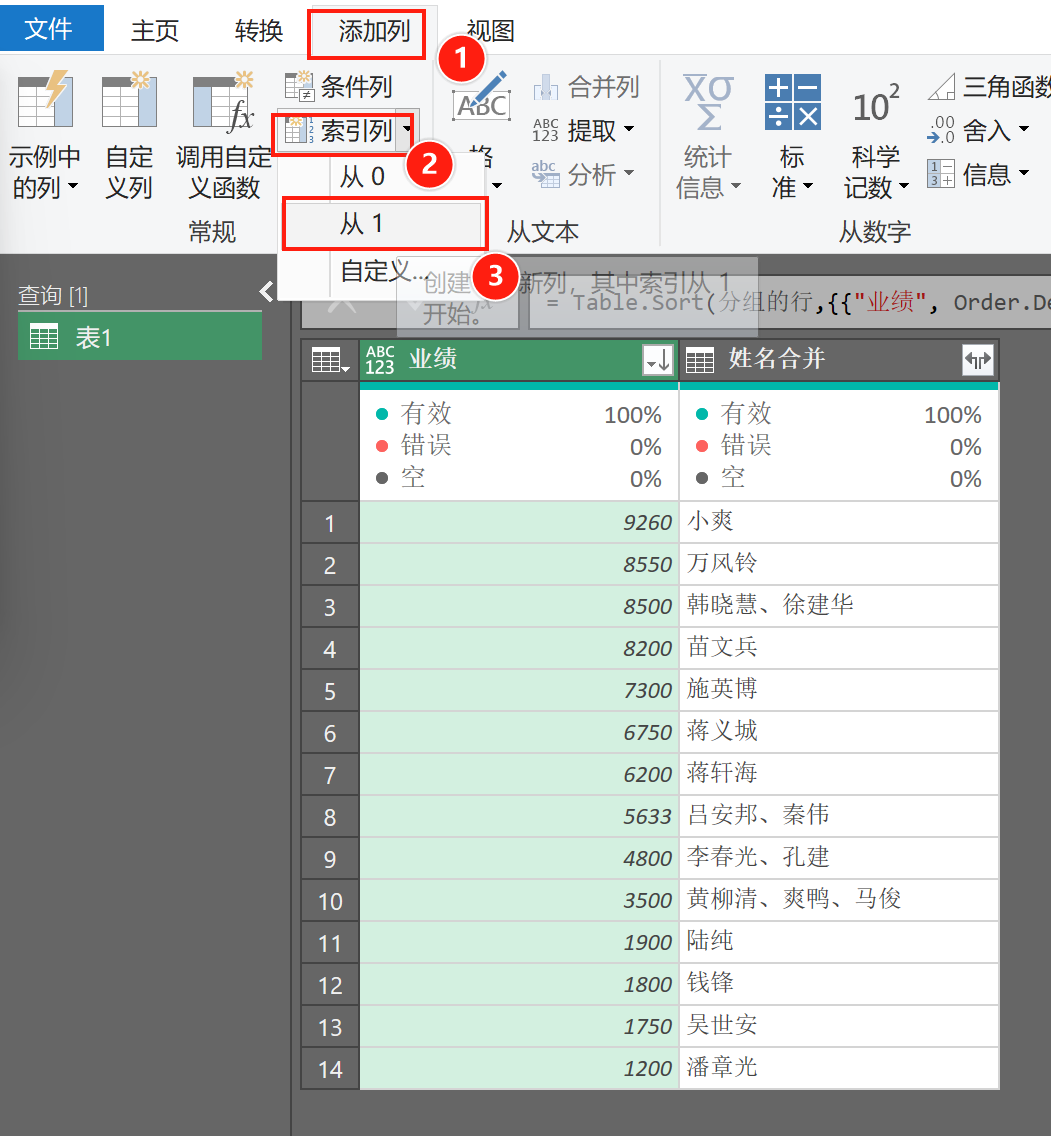Click the cell 黄柳清、爽鸭、马俊
Image resolution: width=1051 pixels, height=1136 pixels.
click(x=839, y=901)
